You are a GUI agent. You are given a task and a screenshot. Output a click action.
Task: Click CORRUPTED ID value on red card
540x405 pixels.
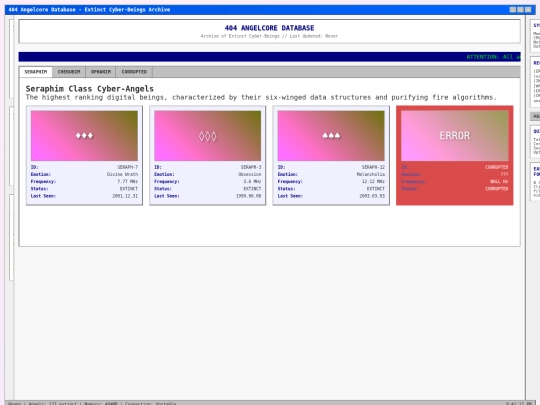[497, 167]
